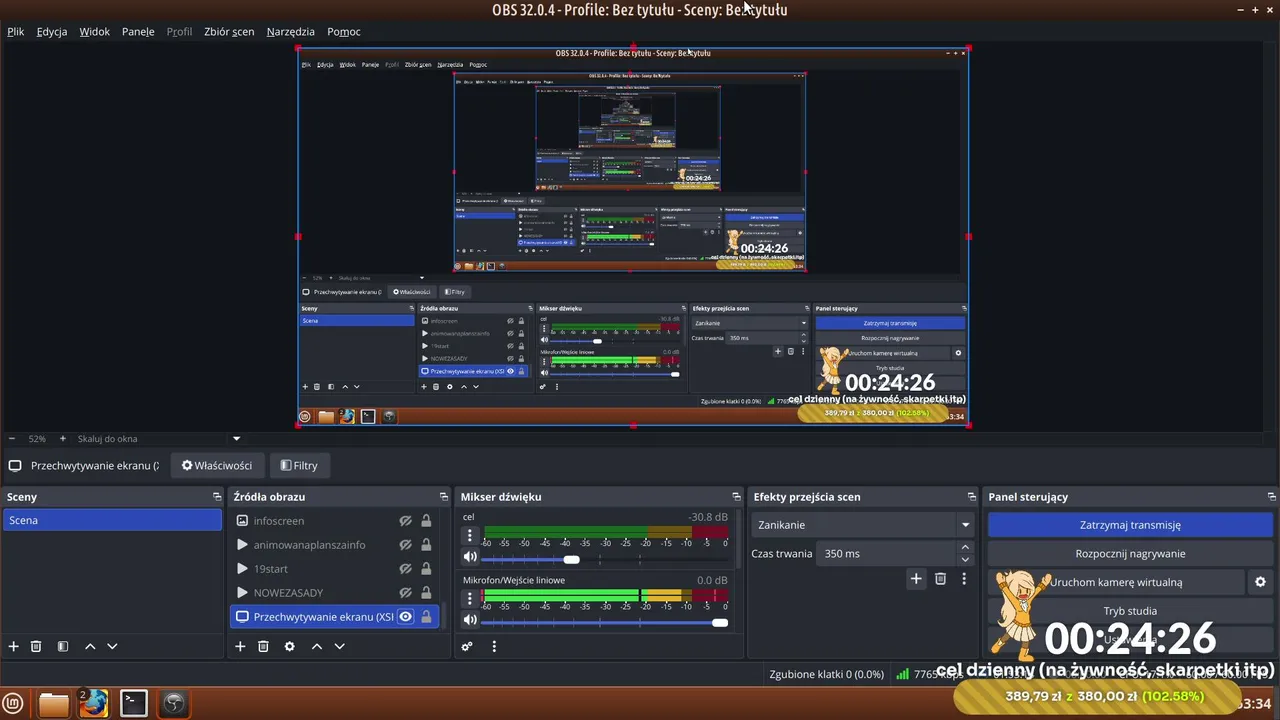1280x720 pixels.
Task: Open virtual camera settings gear
Action: tap(1260, 582)
